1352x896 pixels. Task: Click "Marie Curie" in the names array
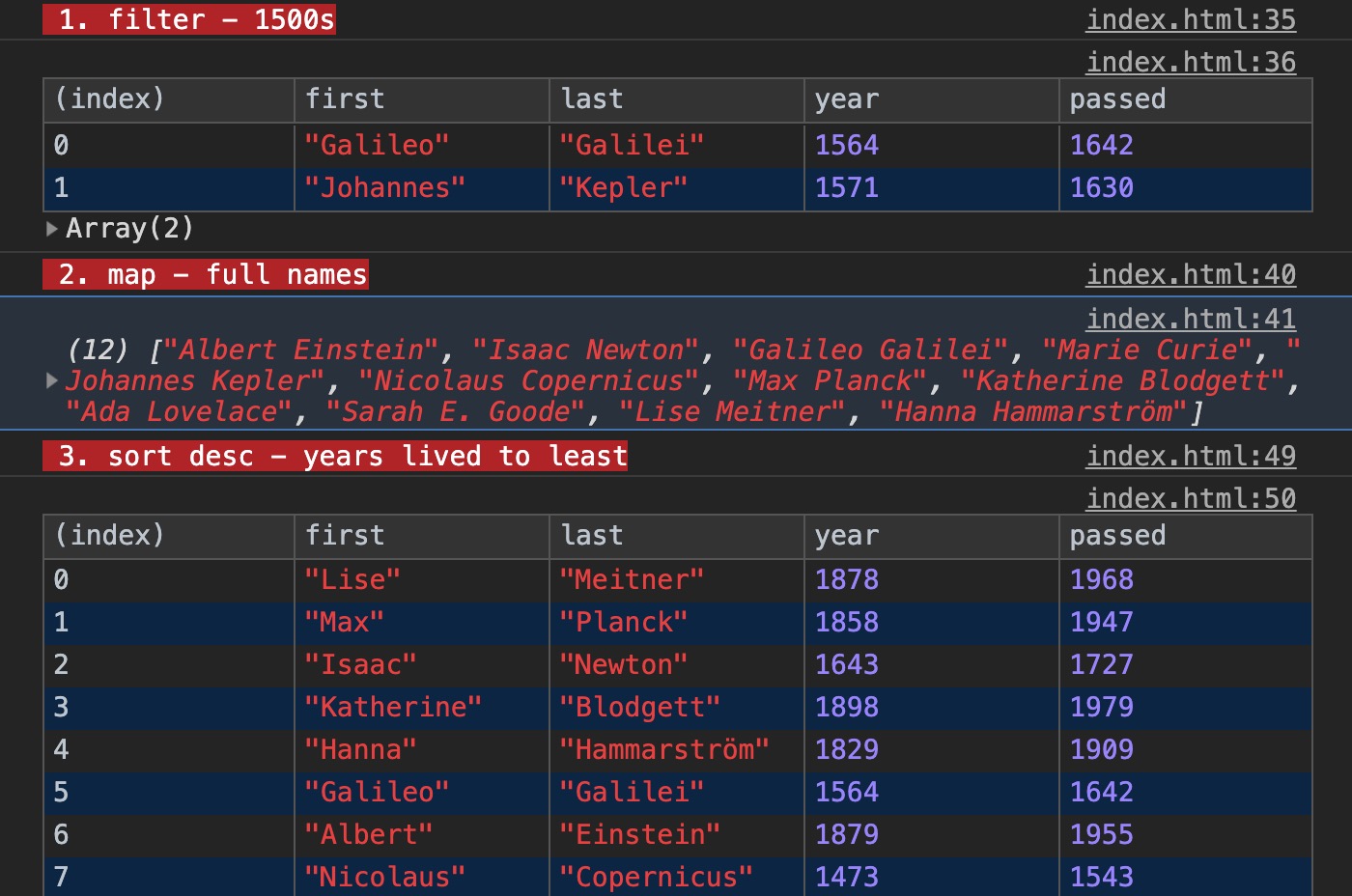click(x=1147, y=350)
